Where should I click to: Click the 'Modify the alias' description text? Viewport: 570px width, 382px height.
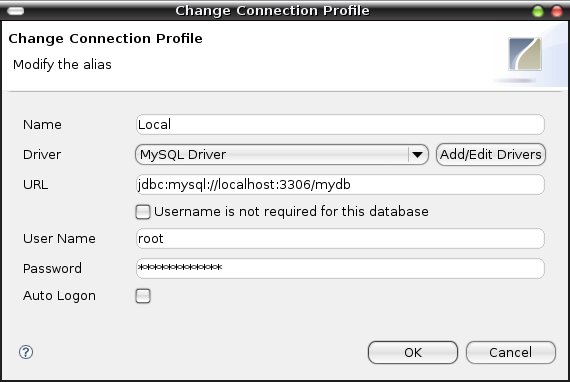click(x=62, y=65)
